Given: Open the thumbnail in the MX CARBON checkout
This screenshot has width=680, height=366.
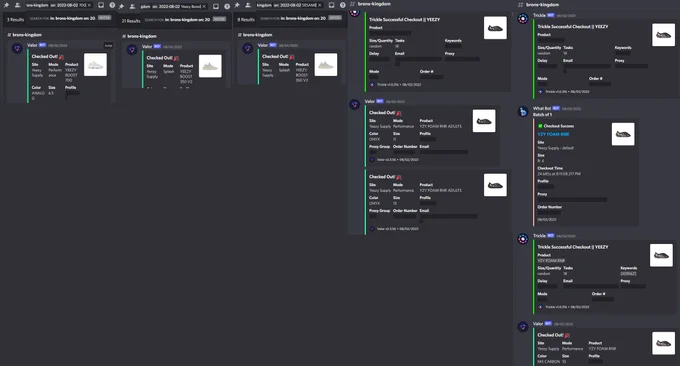Looking at the screenshot, I should [664, 343].
